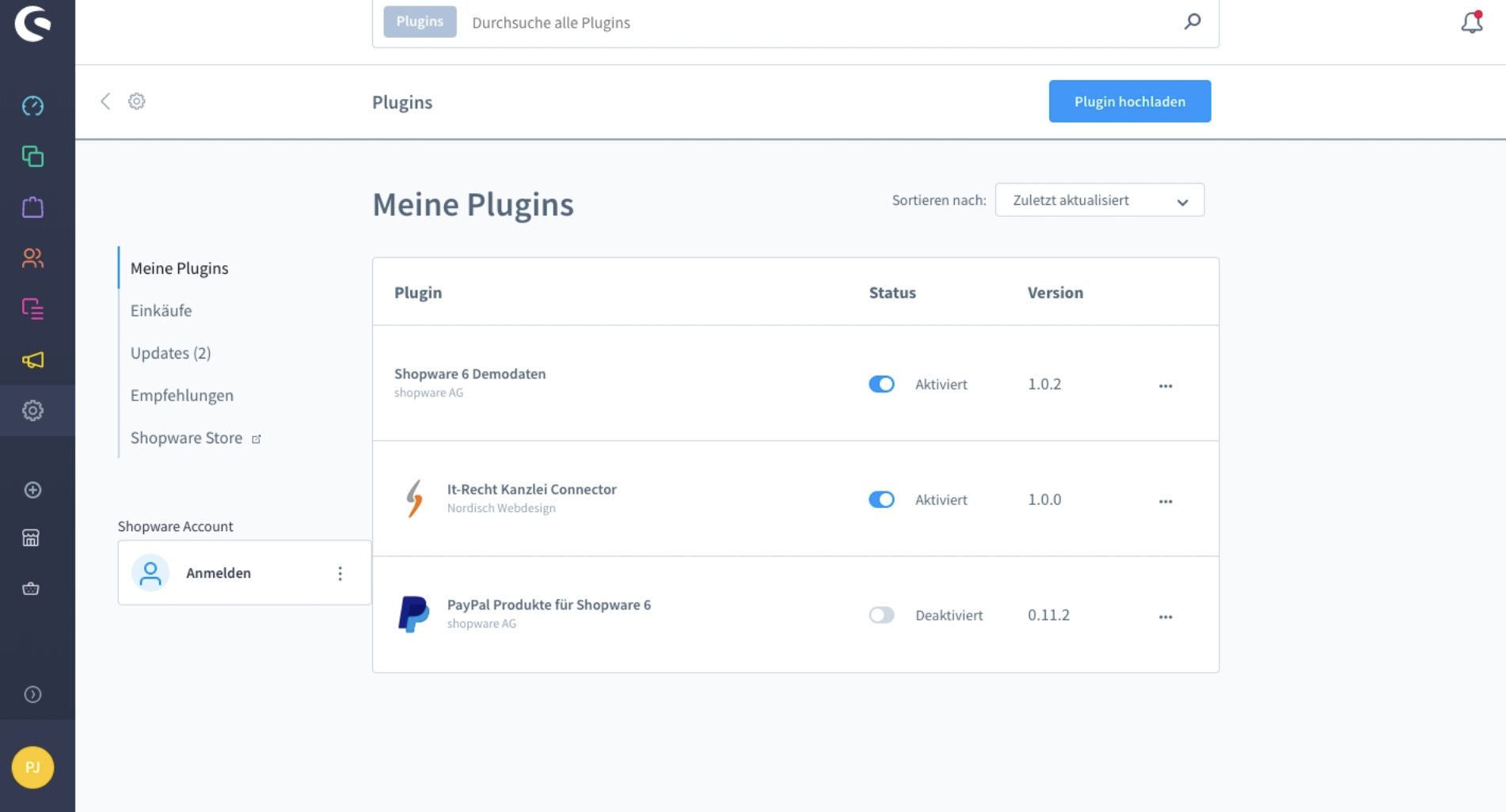Open the Customers sidebar icon
The image size is (1506, 812).
click(x=32, y=258)
